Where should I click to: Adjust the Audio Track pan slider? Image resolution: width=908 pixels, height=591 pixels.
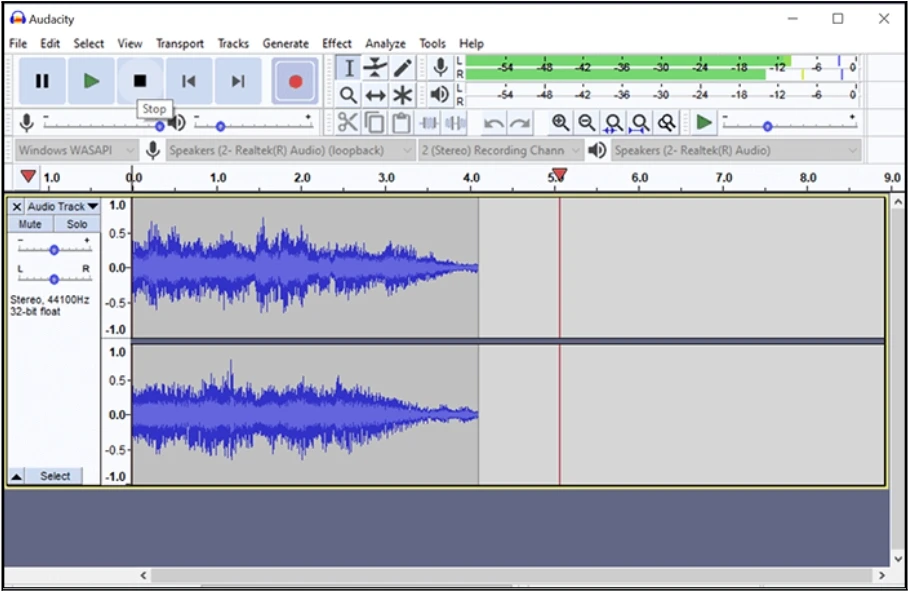point(54,279)
